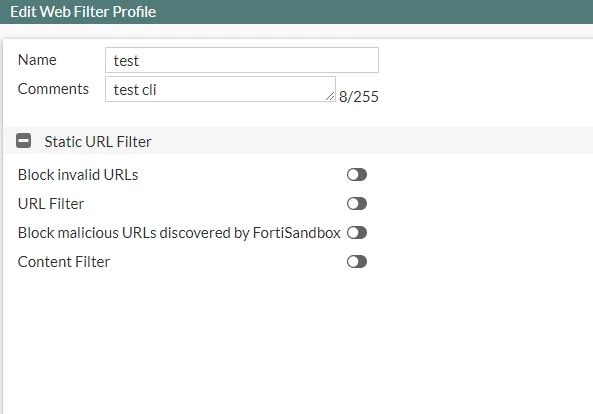Click the Content Filter label
Viewport: 593px width, 414px height.
pyautogui.click(x=64, y=262)
